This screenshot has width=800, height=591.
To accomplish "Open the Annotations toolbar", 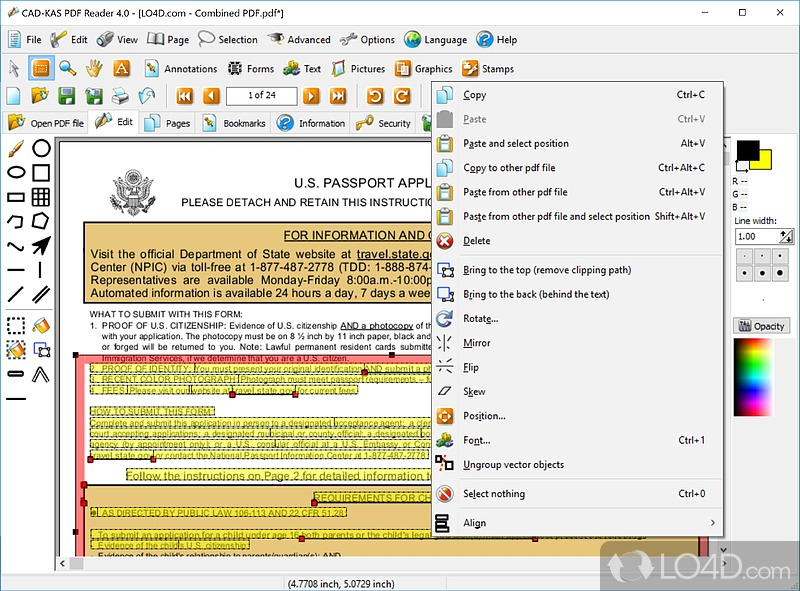I will pyautogui.click(x=181, y=68).
